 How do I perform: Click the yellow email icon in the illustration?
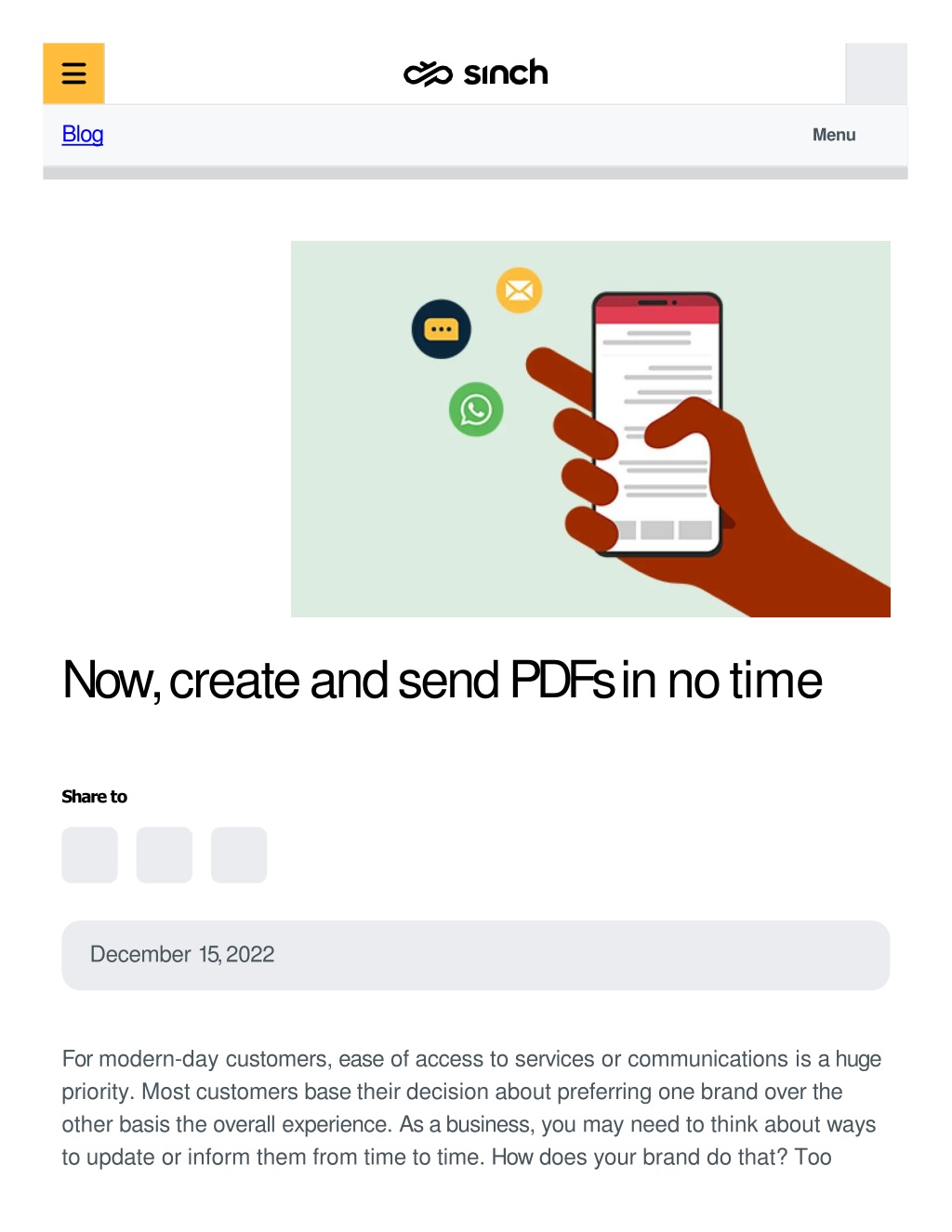[519, 290]
